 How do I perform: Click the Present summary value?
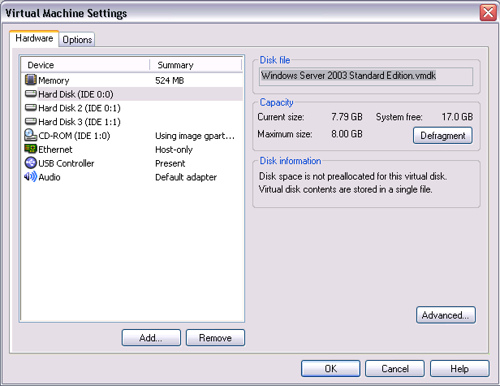click(x=170, y=163)
